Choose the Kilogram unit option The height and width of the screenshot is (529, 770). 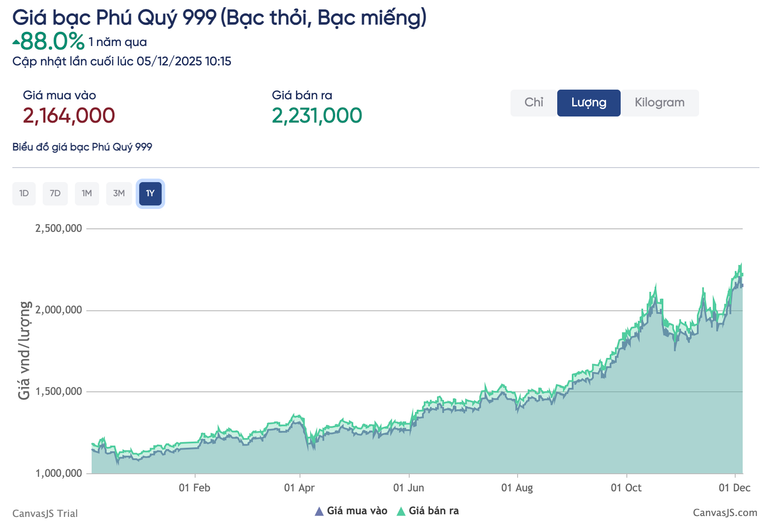tap(659, 103)
